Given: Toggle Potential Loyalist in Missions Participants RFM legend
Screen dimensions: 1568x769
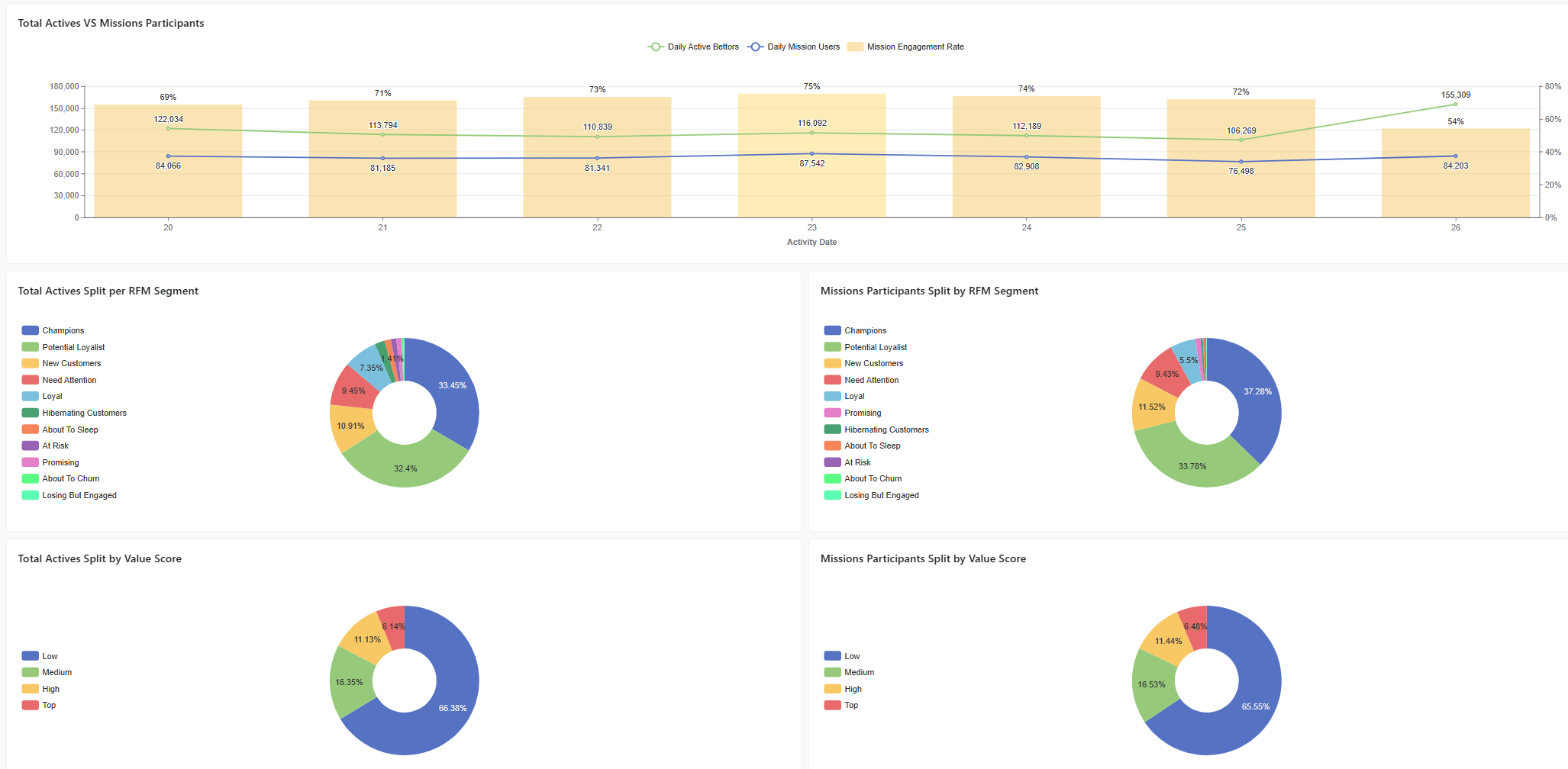Looking at the screenshot, I should [875, 347].
